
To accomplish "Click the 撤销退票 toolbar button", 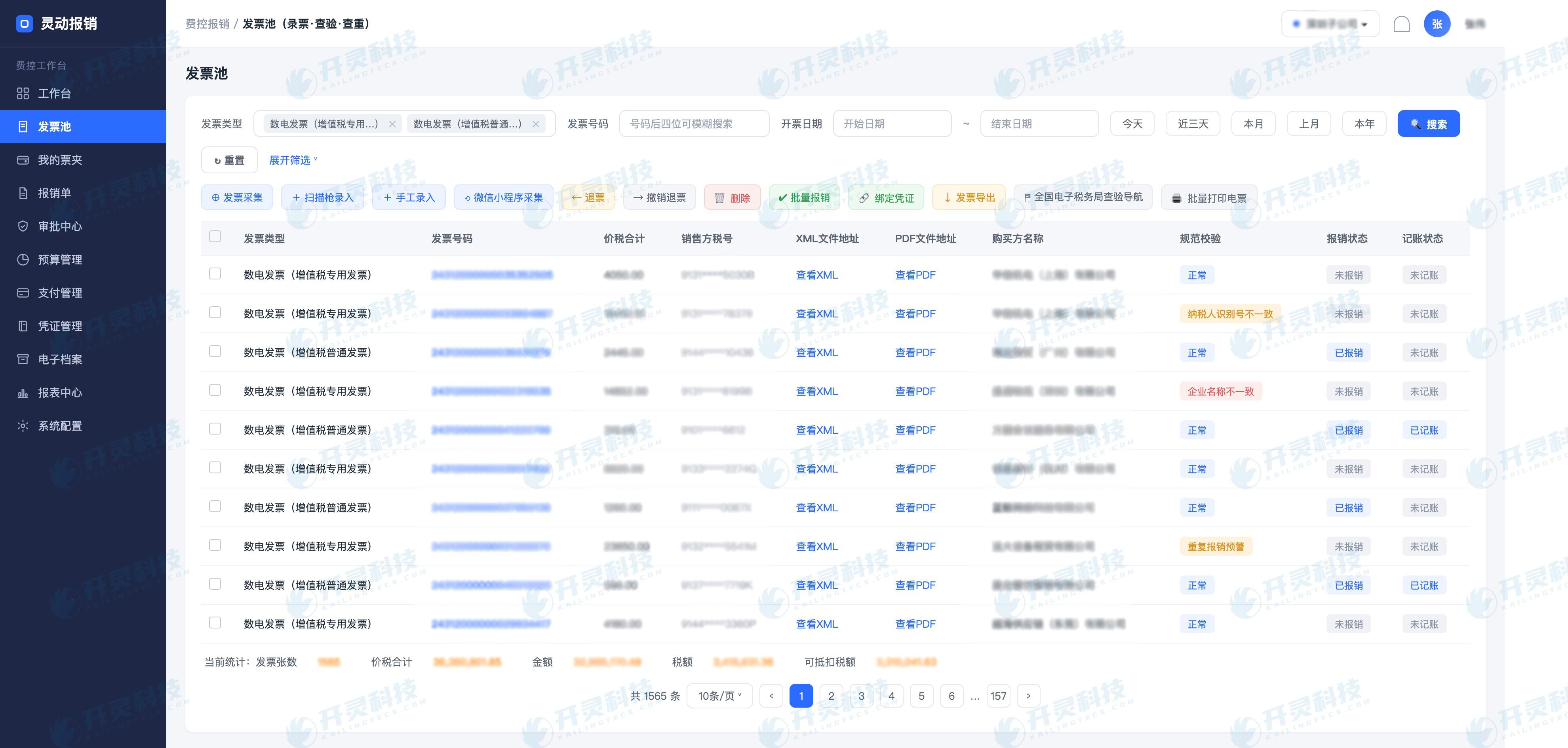I will [x=659, y=197].
